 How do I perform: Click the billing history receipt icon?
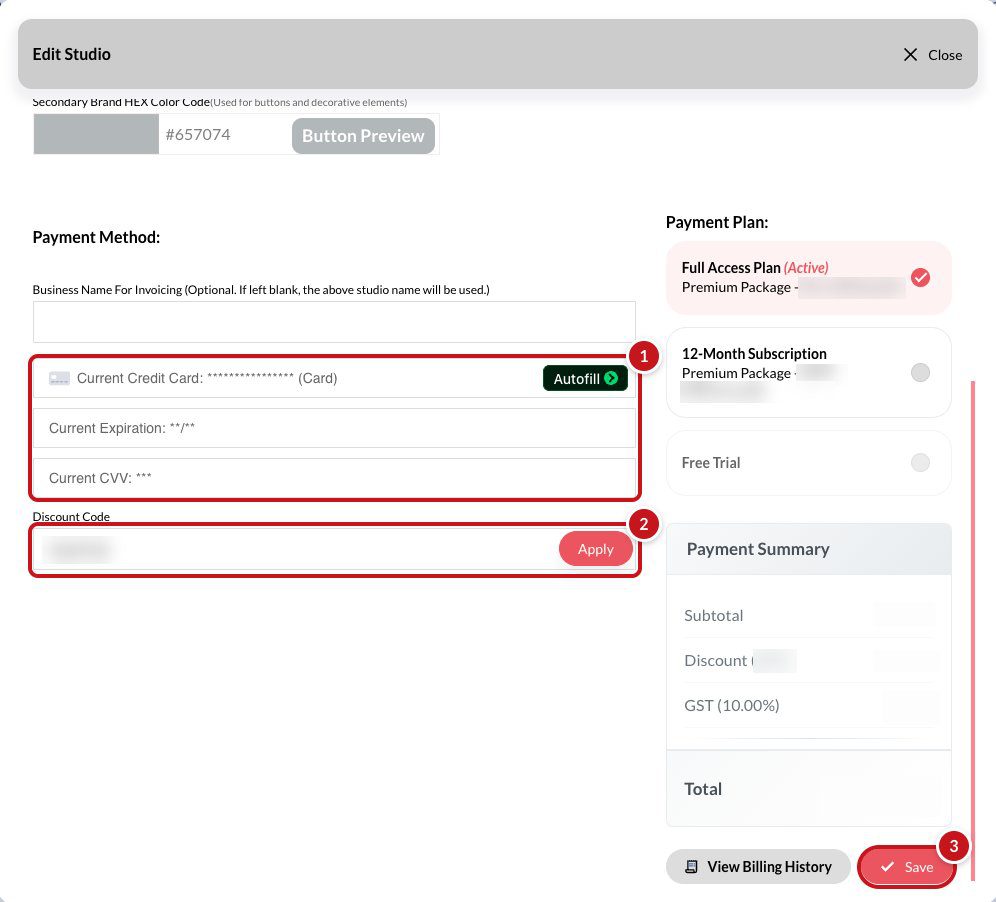[x=692, y=866]
